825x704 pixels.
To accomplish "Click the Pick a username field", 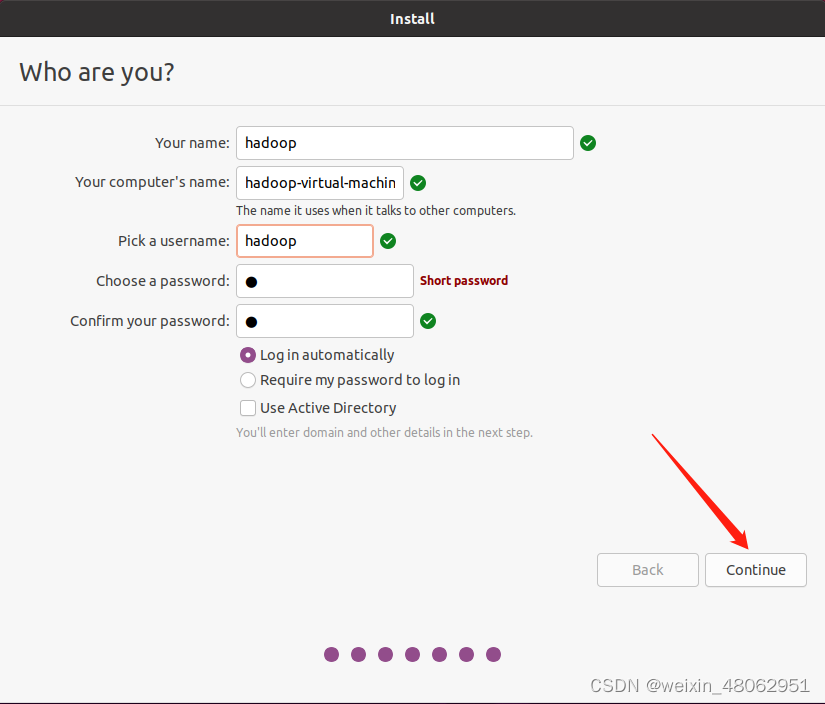I will coord(304,241).
